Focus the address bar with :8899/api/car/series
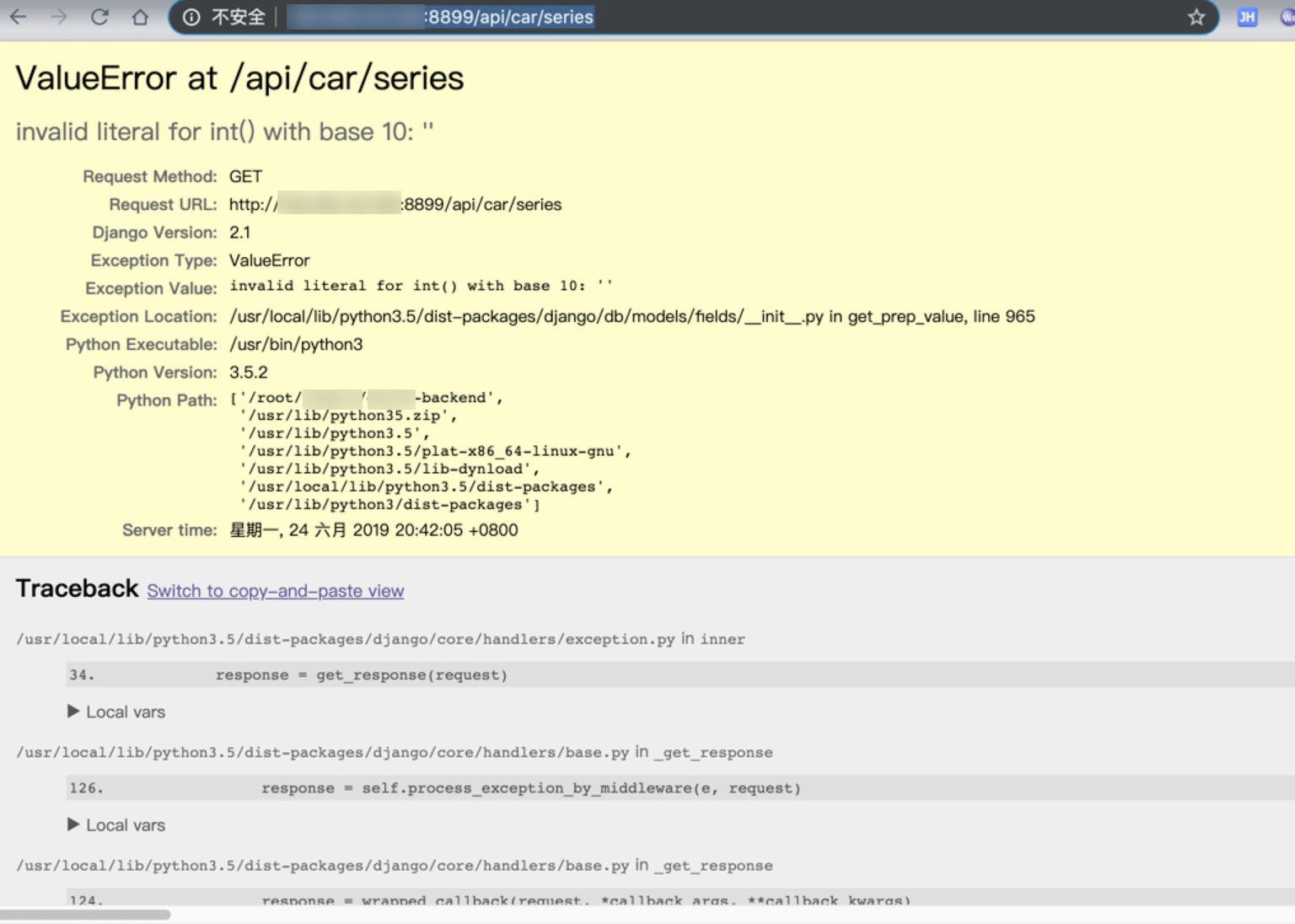This screenshot has width=1295, height=924. (674, 17)
